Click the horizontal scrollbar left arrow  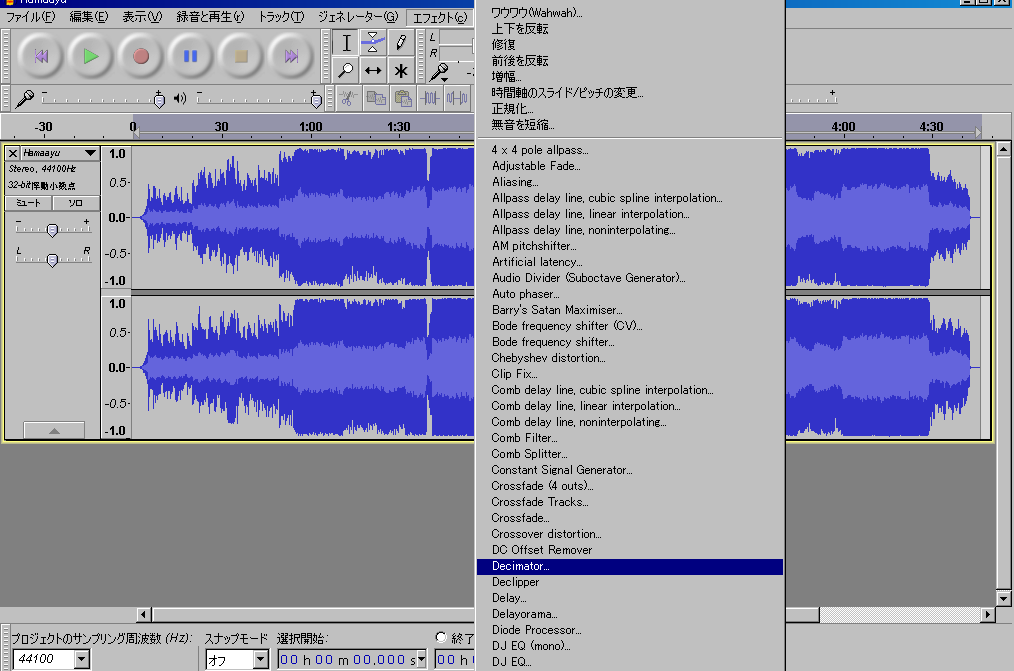[144, 614]
